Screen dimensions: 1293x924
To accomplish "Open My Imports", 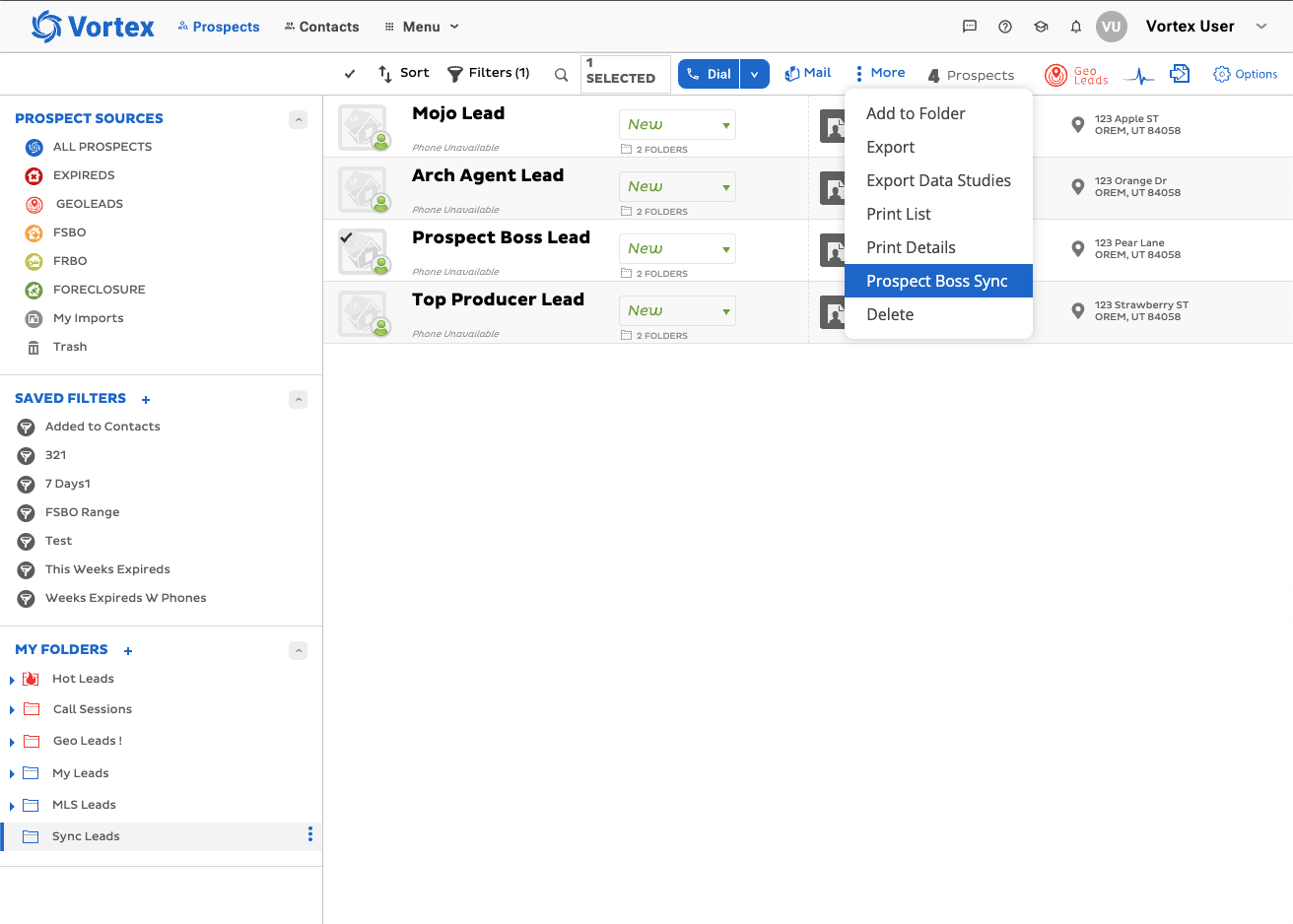I will [75, 318].
